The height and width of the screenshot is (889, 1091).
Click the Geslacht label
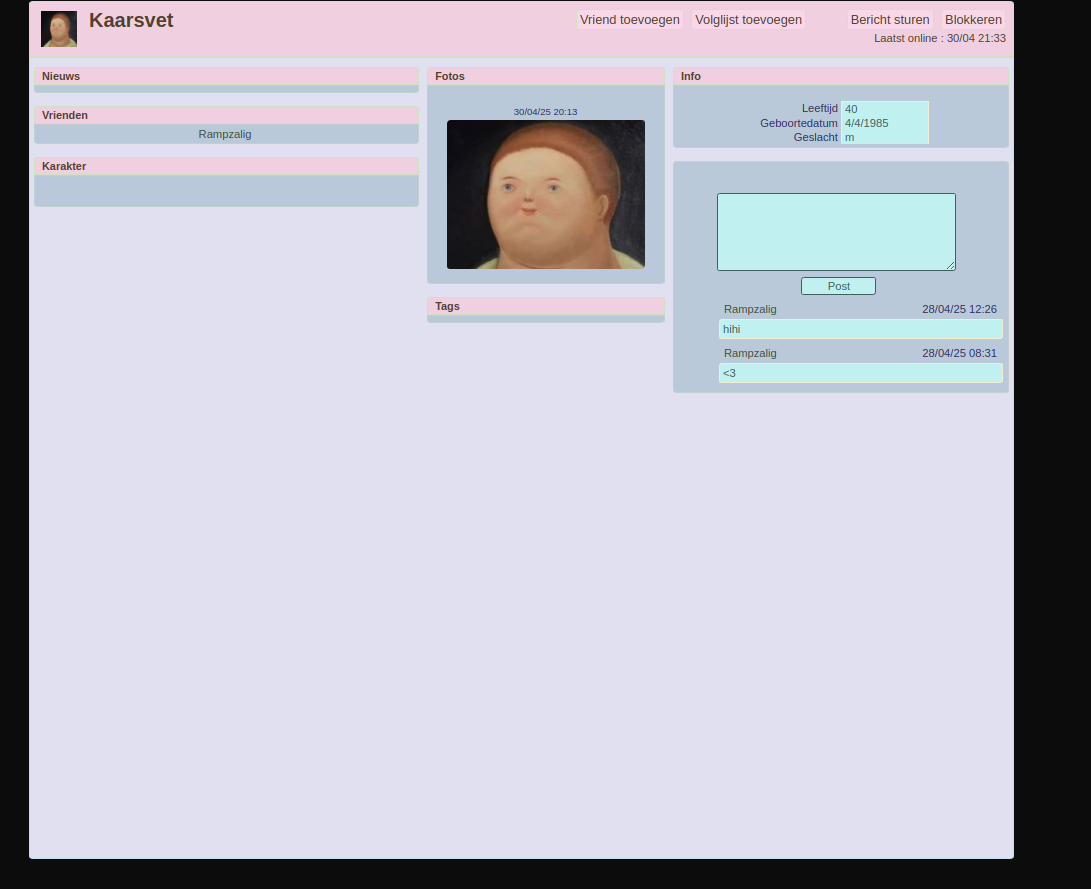tap(815, 137)
